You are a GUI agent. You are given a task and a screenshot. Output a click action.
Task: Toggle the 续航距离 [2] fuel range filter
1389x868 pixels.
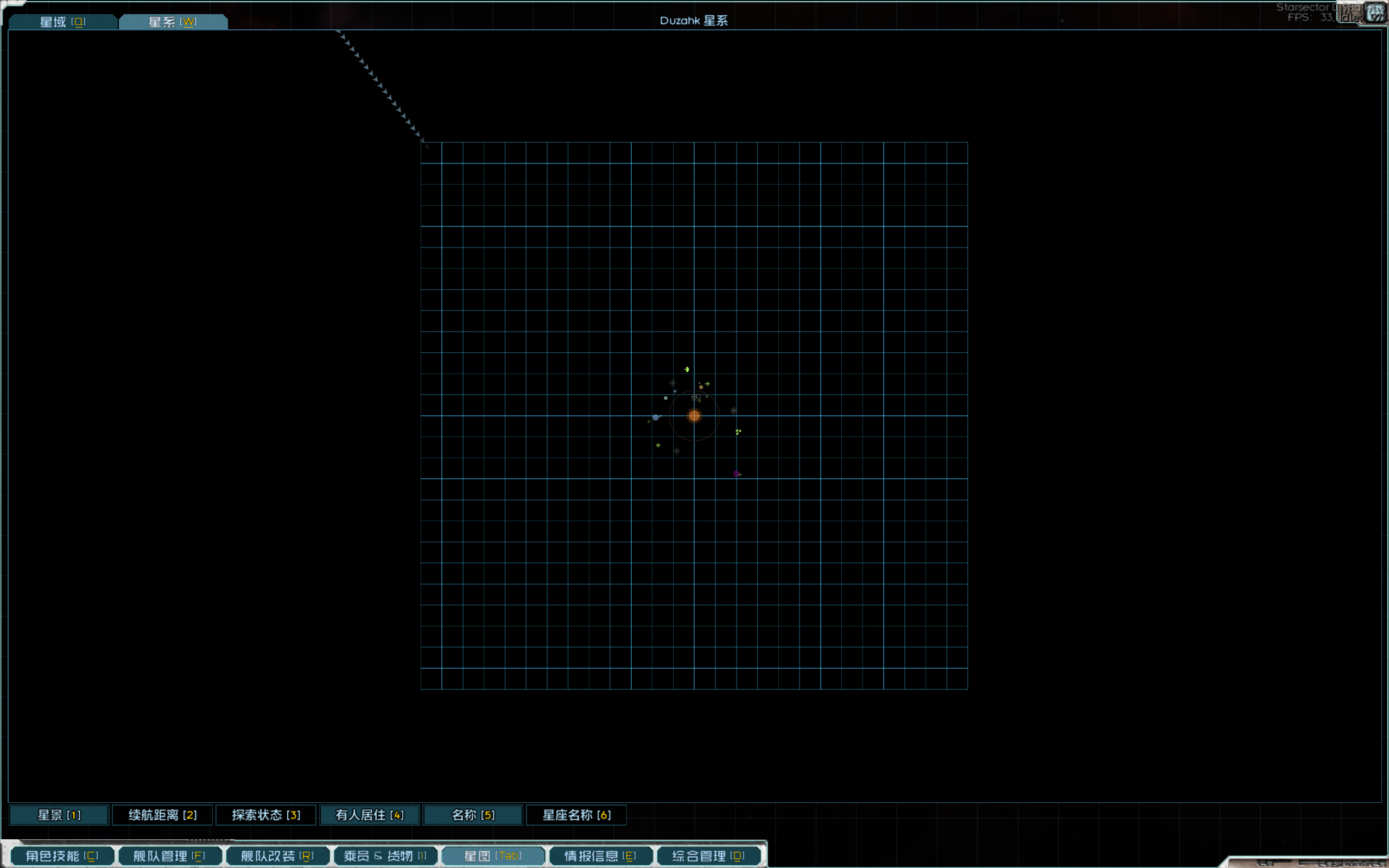tap(162, 815)
